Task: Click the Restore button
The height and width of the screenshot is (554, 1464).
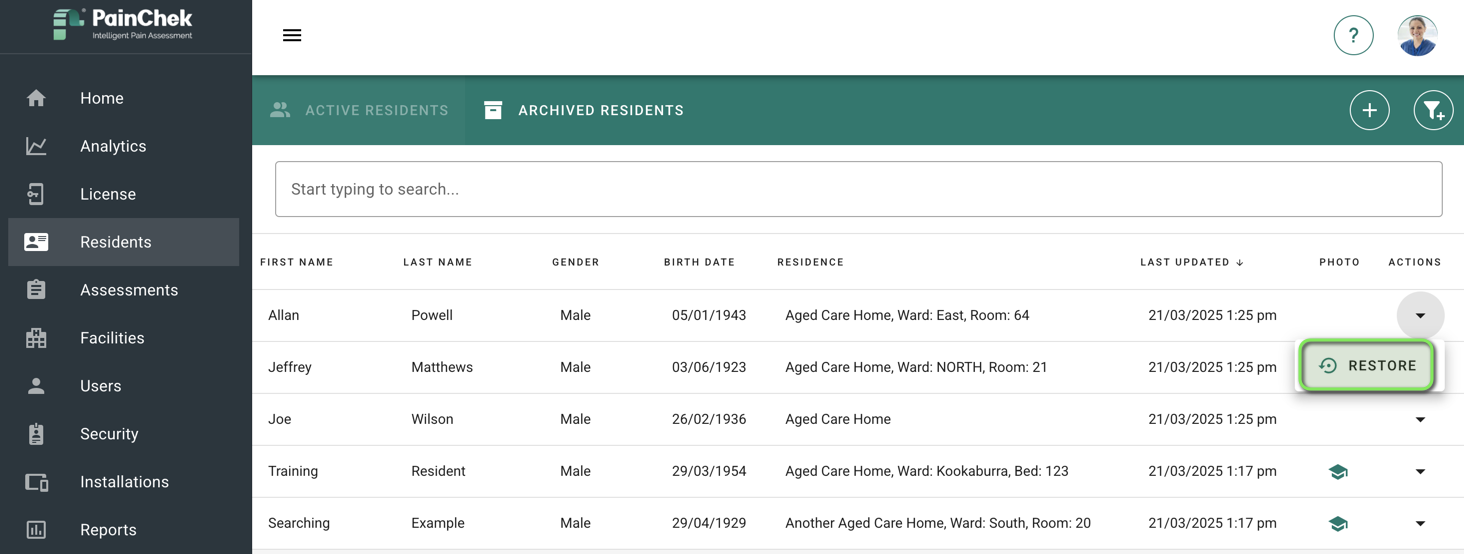Action: pyautogui.click(x=1367, y=366)
